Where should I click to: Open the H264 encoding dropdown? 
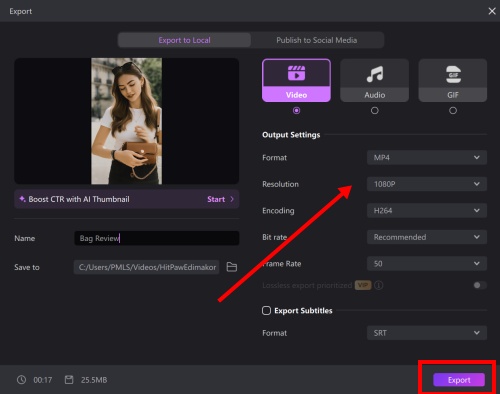(427, 211)
